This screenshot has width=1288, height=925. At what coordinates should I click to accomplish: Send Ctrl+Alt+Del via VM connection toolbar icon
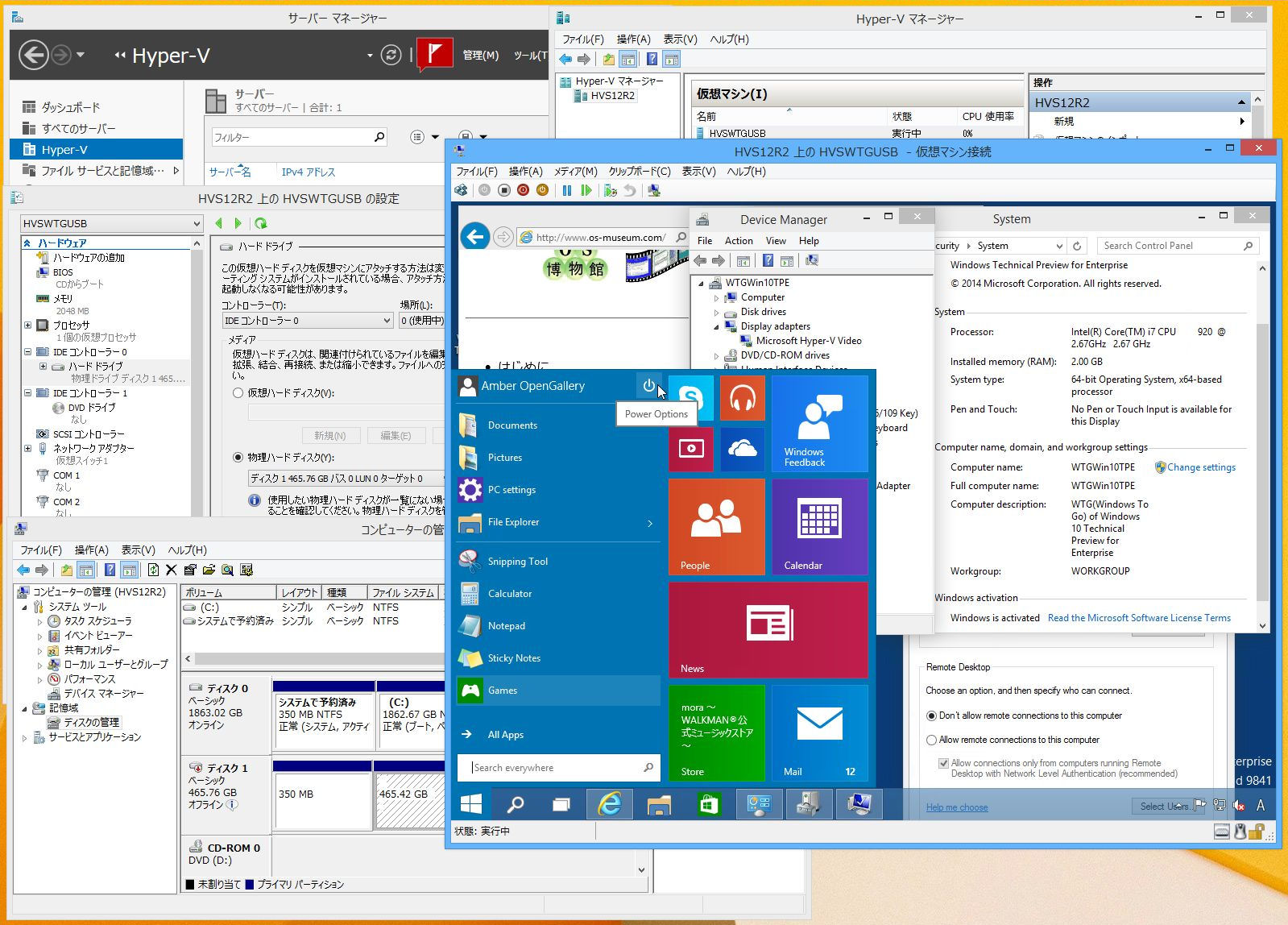462,190
